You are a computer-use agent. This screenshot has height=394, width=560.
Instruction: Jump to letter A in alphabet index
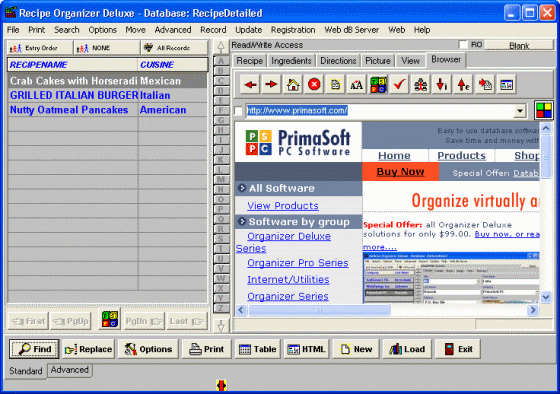click(221, 61)
